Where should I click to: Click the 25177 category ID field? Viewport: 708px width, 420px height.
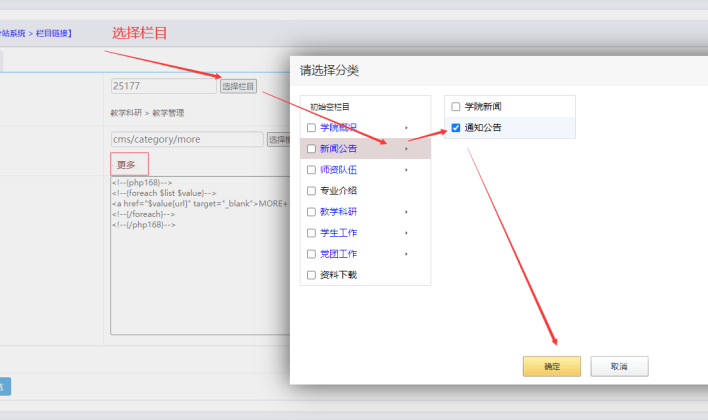click(163, 87)
